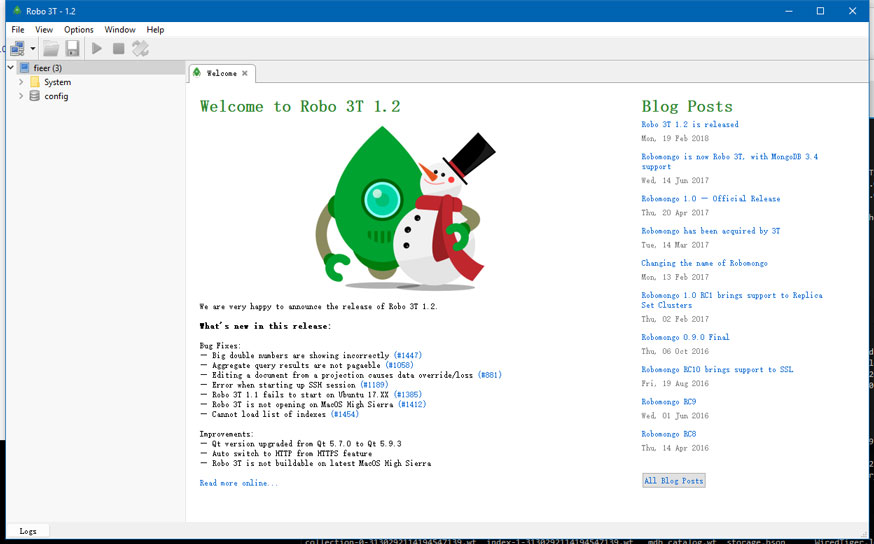Open the Read more online link
Viewport: 874px width, 544px height.
pyautogui.click(x=239, y=483)
